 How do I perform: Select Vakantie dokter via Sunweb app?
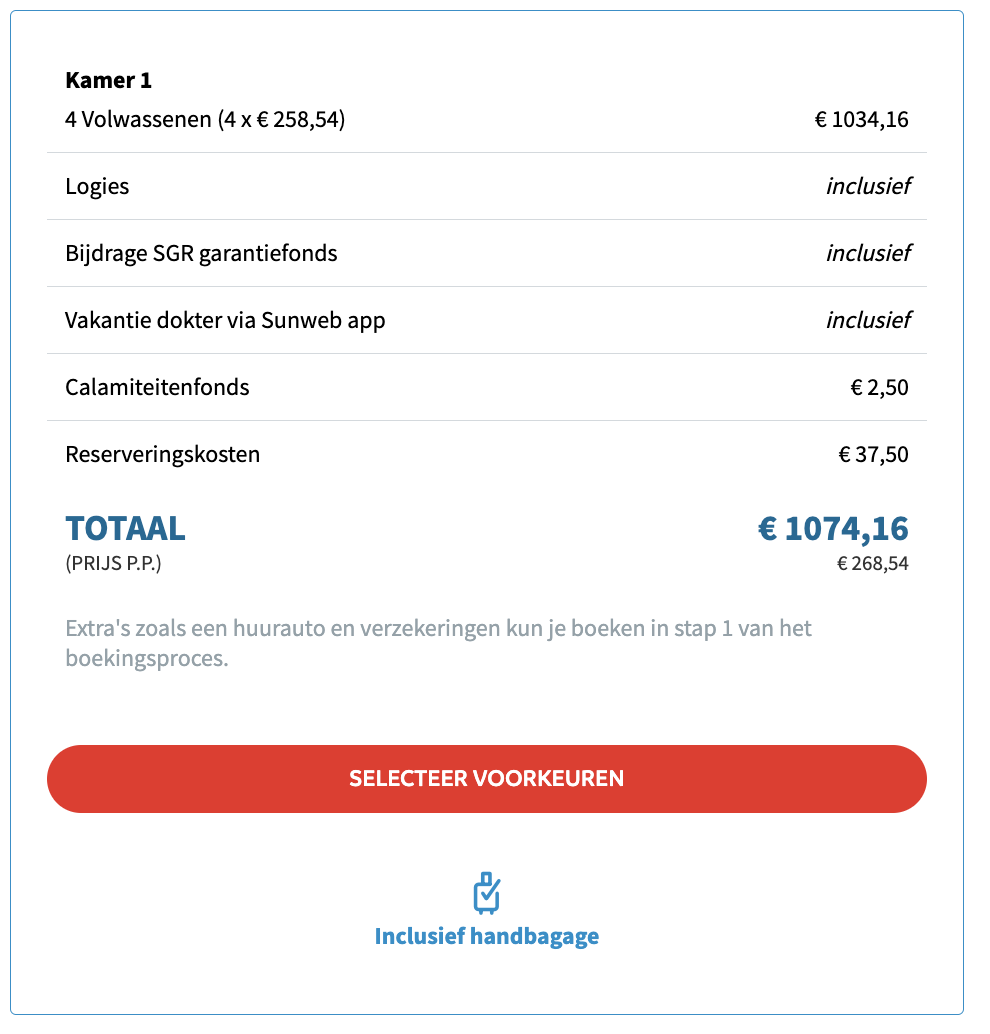pos(225,320)
